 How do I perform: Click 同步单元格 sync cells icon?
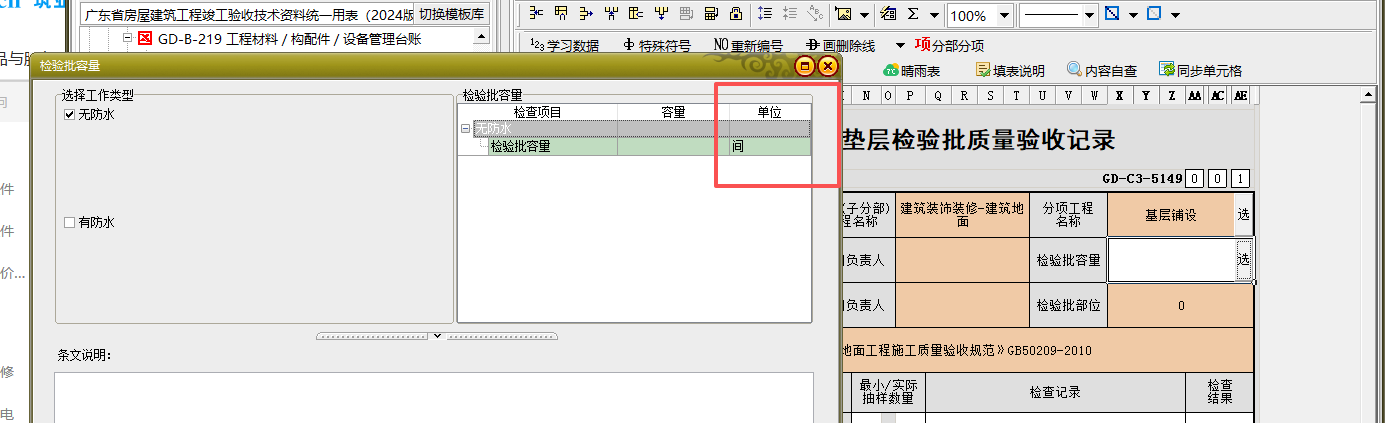1200,70
